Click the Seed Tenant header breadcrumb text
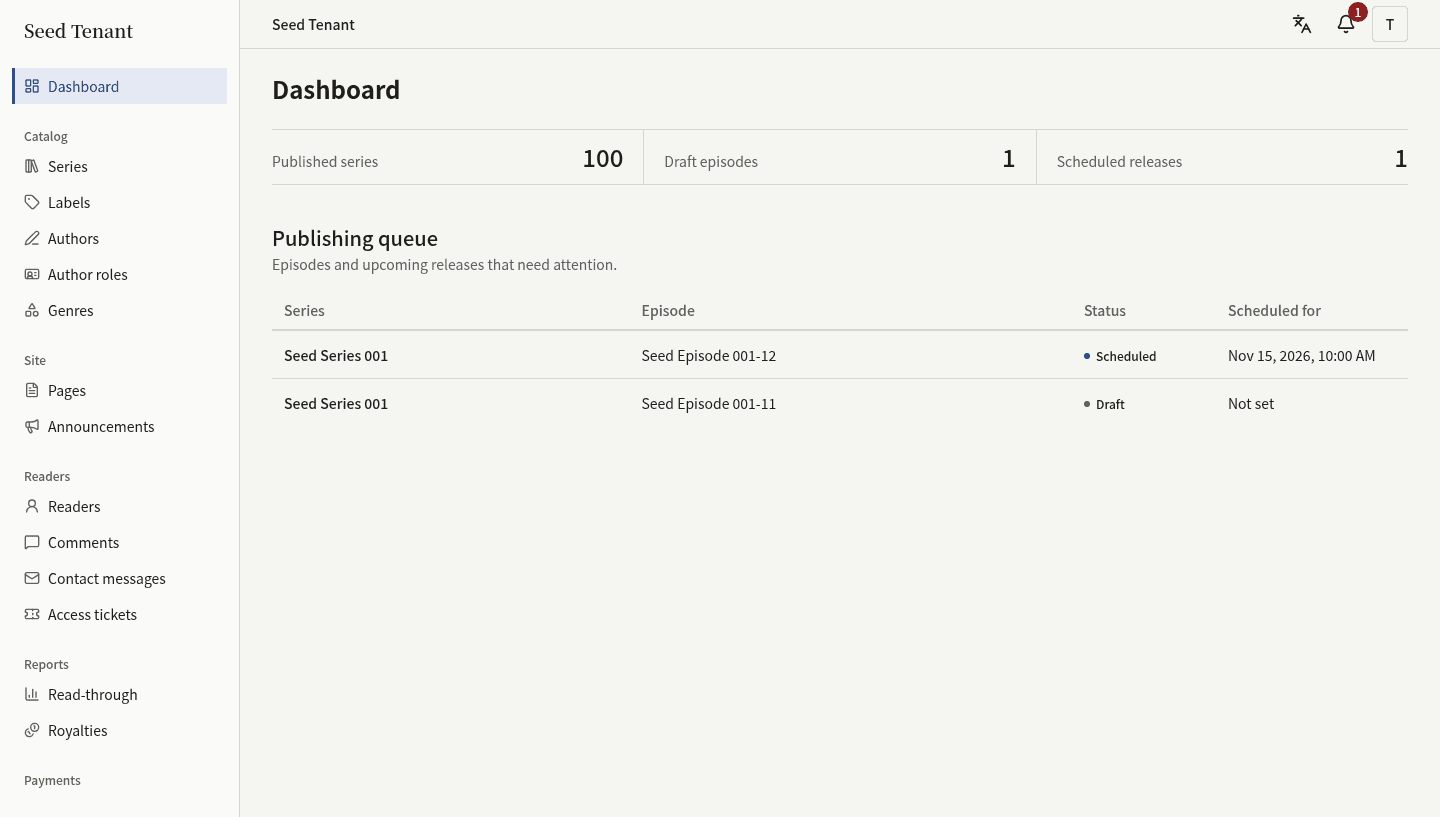Image resolution: width=1440 pixels, height=817 pixels. coord(313,24)
